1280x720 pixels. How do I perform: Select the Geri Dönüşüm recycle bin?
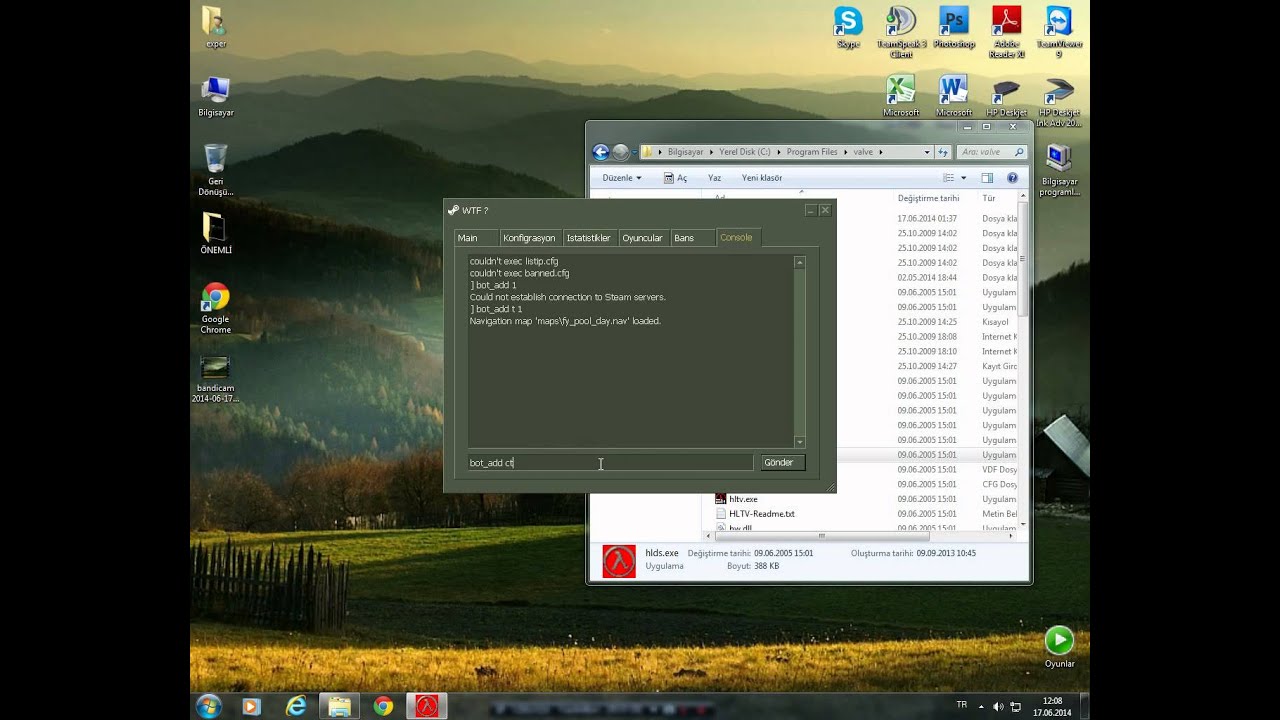tap(215, 170)
